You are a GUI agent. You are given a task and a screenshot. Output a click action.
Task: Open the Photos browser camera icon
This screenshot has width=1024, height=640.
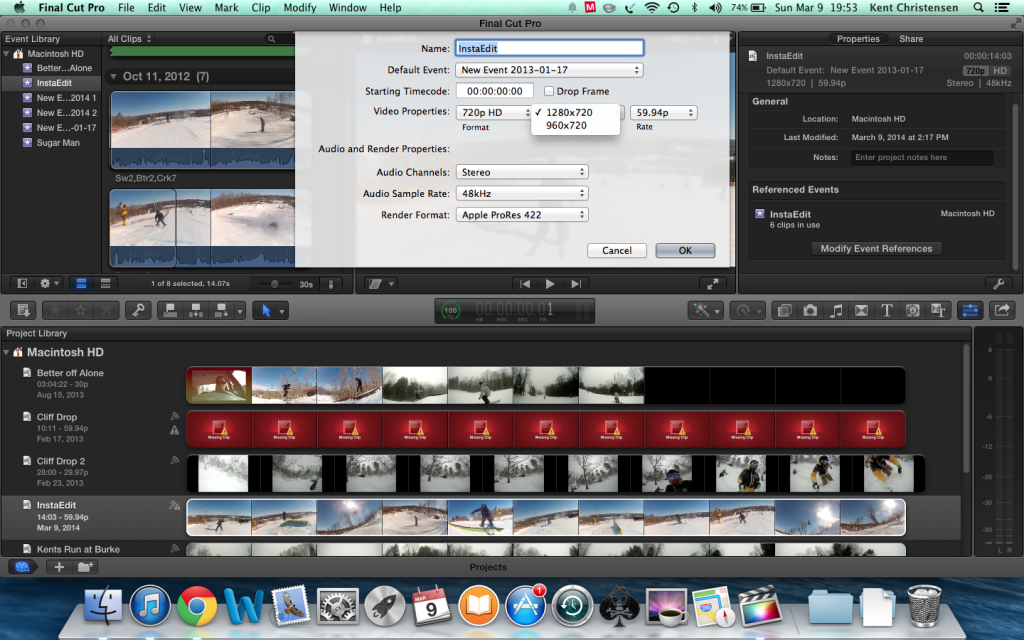tap(810, 311)
